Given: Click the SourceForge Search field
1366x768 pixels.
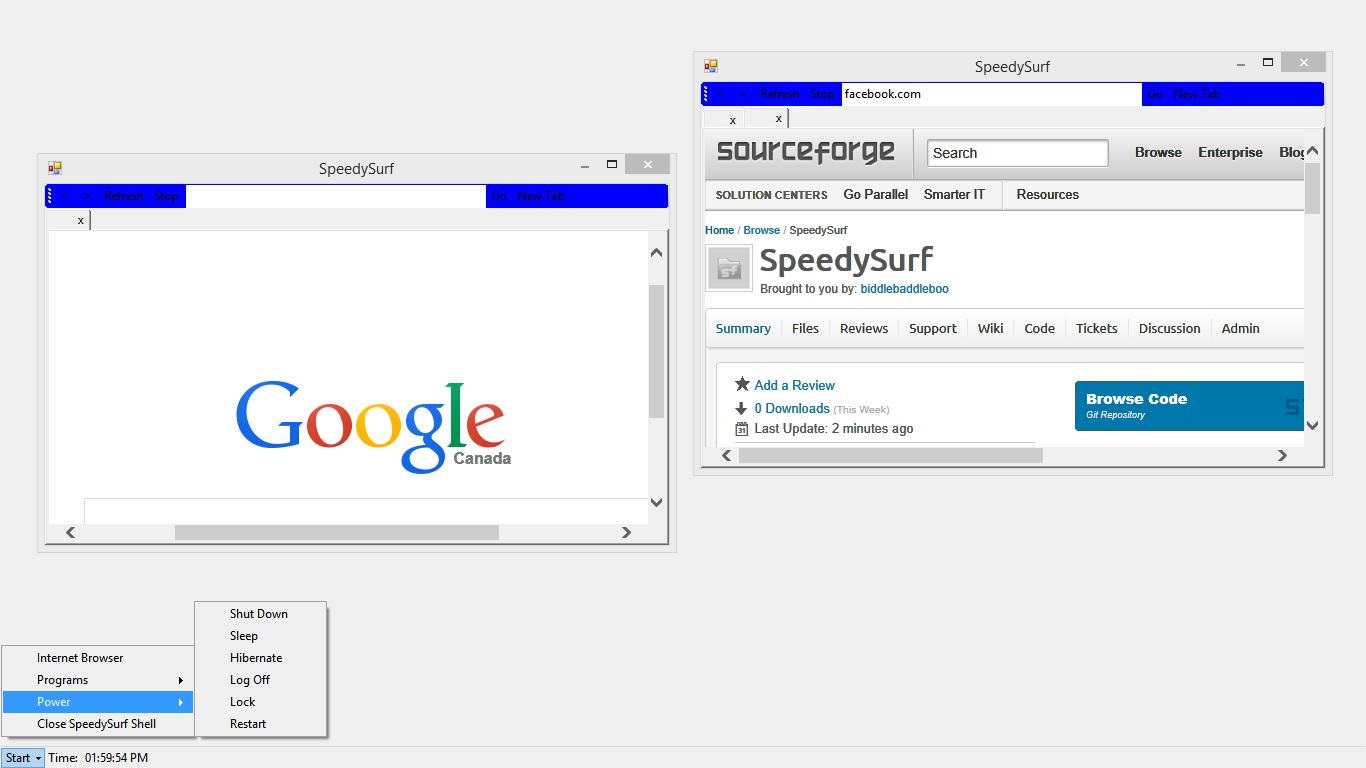Looking at the screenshot, I should click(1017, 153).
